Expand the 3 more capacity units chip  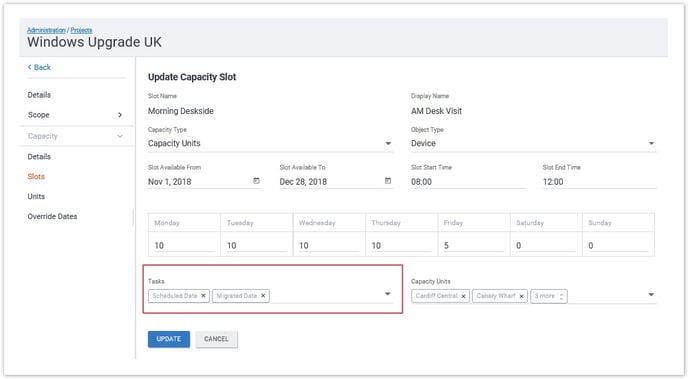[548, 296]
